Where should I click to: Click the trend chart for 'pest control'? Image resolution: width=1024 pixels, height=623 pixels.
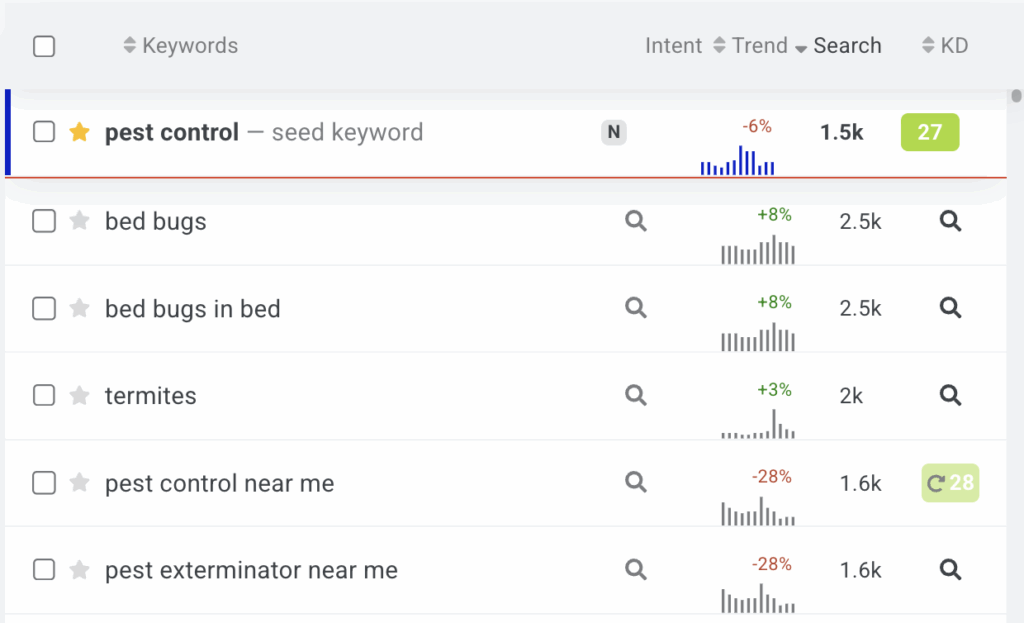(x=738, y=161)
